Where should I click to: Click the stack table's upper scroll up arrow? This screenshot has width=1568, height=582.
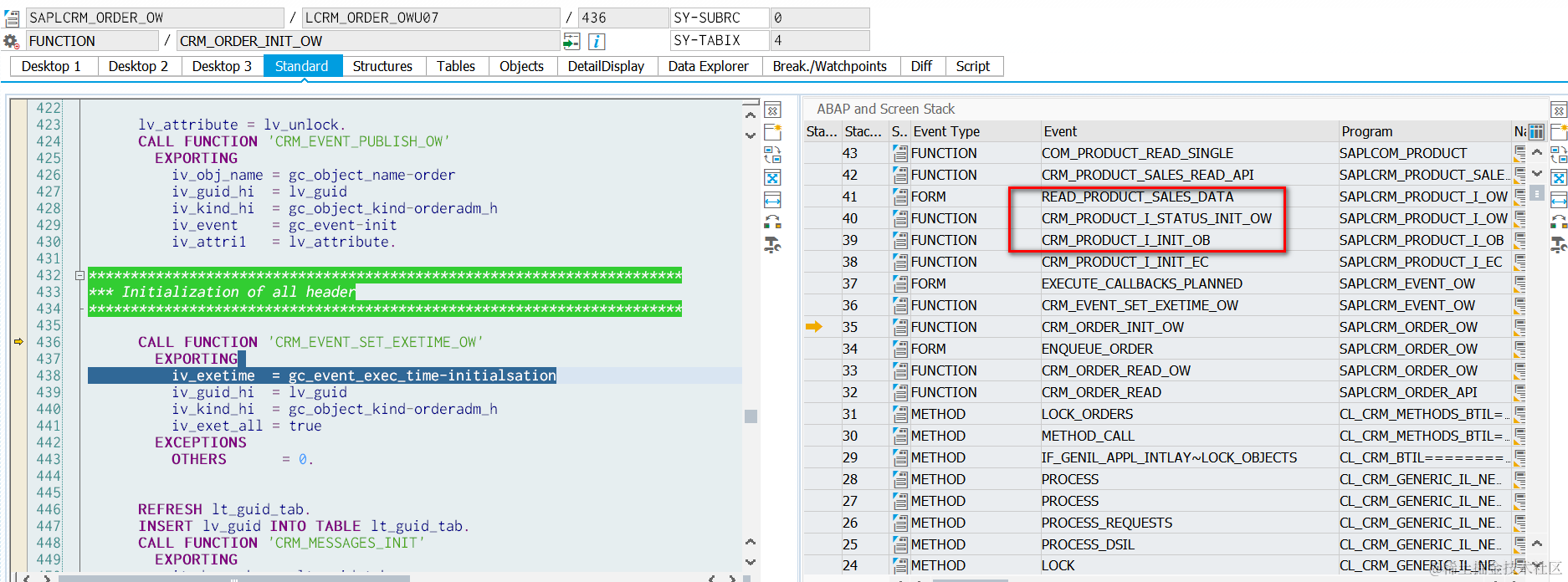point(1537,153)
